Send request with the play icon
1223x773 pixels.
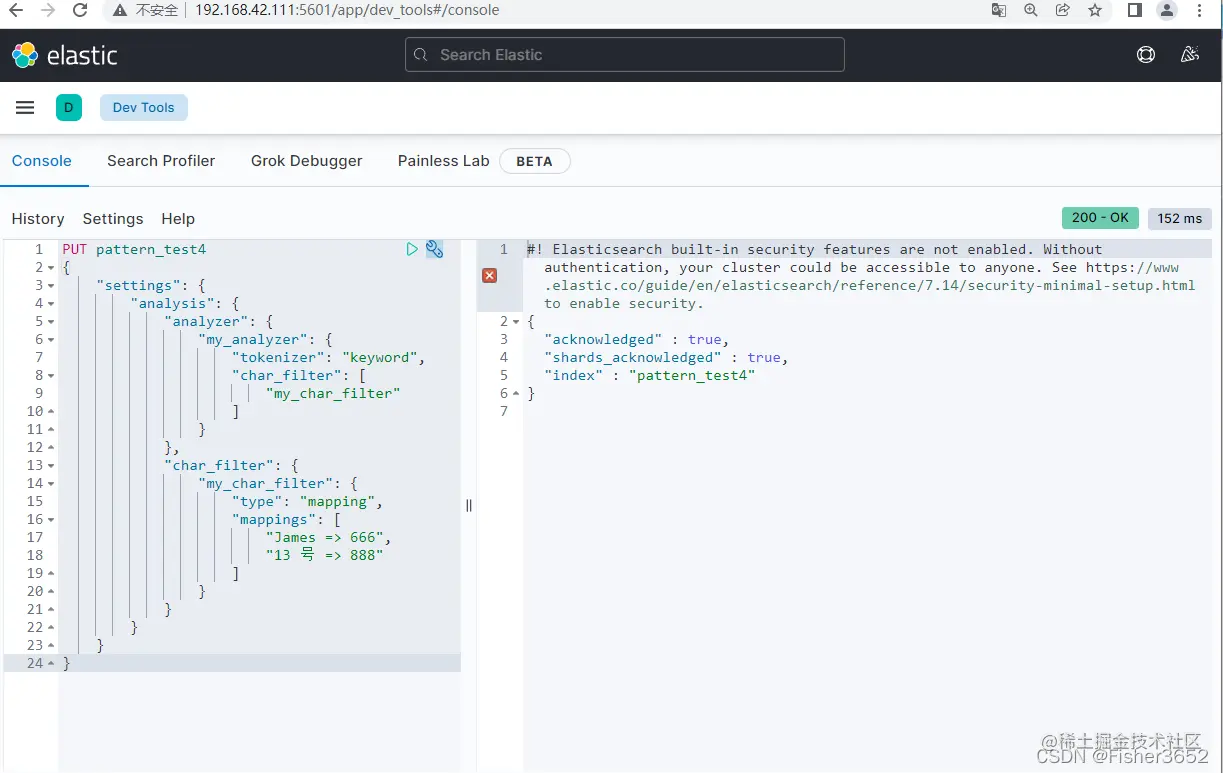click(x=412, y=249)
